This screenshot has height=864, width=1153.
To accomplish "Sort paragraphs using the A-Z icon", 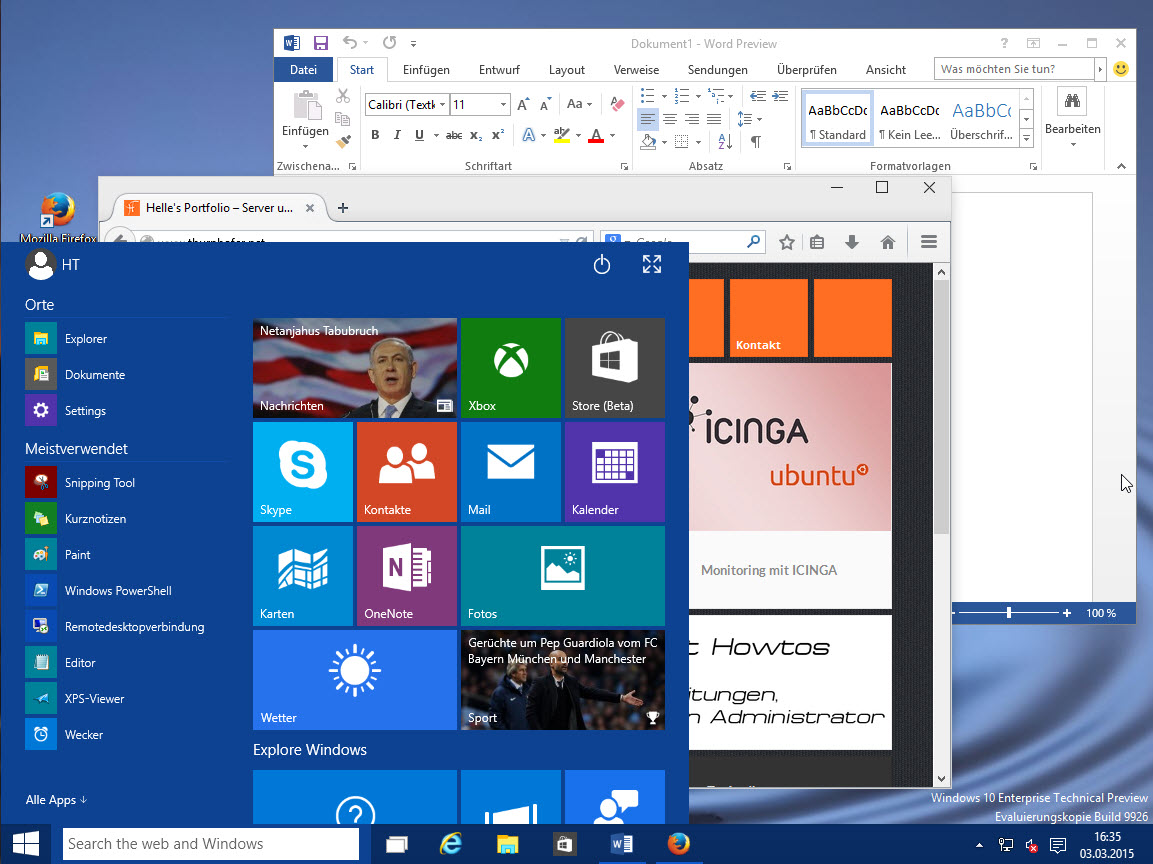I will 725,141.
